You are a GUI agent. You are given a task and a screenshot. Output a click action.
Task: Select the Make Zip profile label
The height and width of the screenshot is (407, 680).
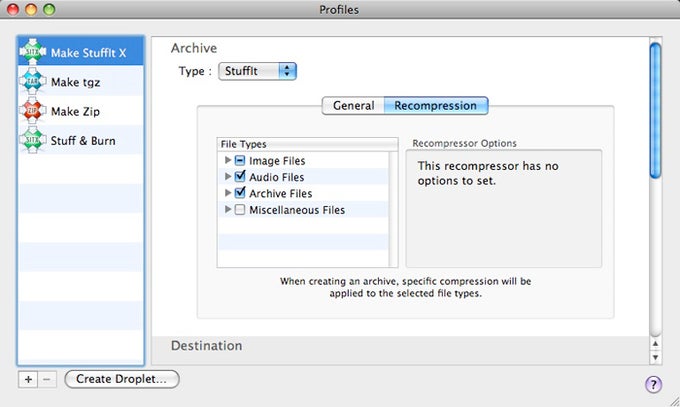pyautogui.click(x=75, y=112)
